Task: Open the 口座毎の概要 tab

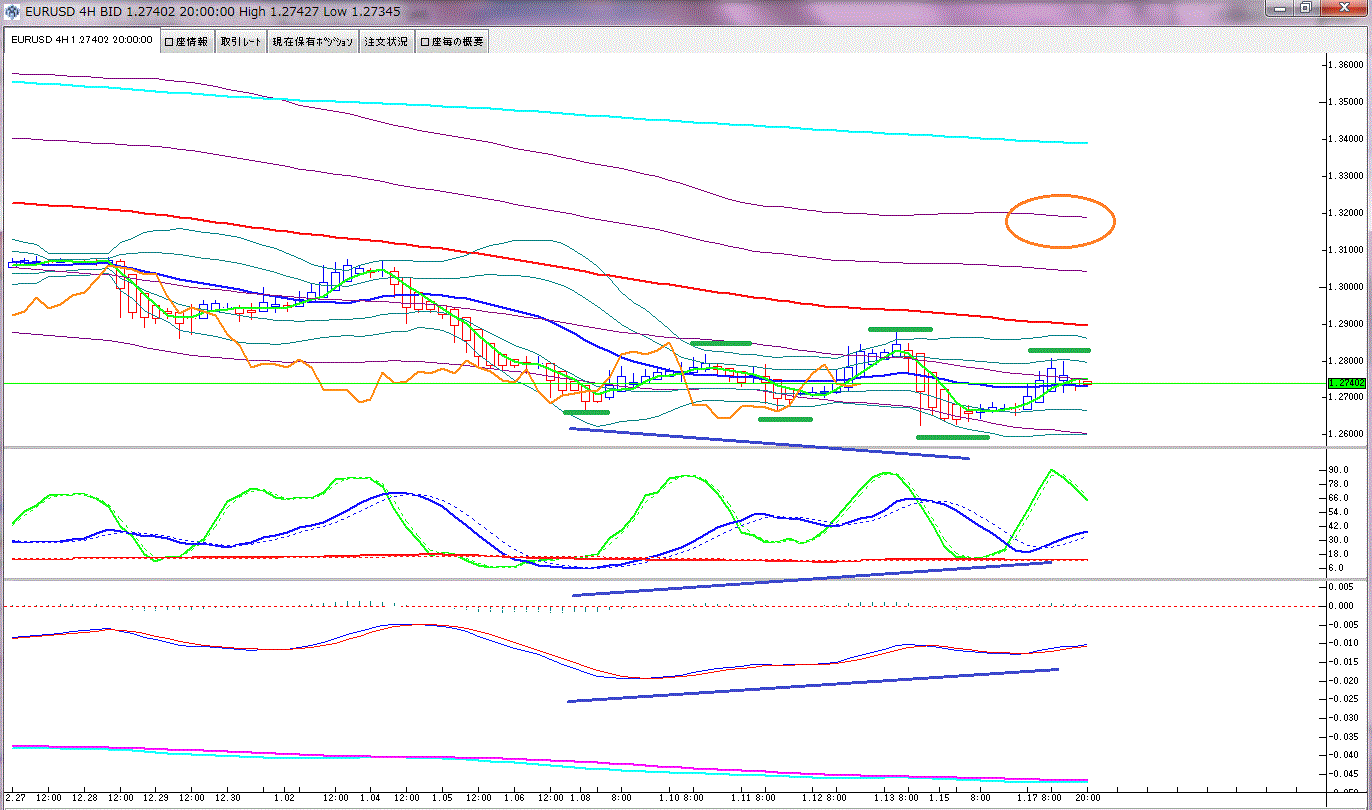Action: click(452, 42)
